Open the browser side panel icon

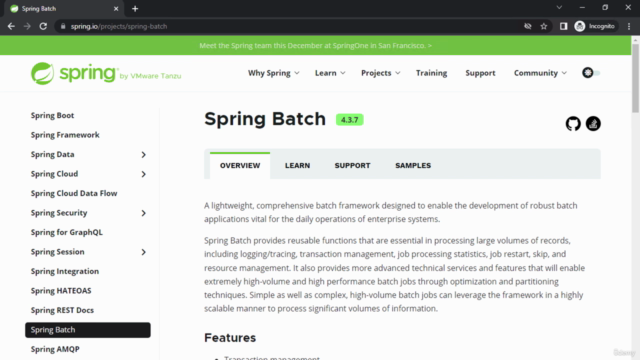point(563,26)
